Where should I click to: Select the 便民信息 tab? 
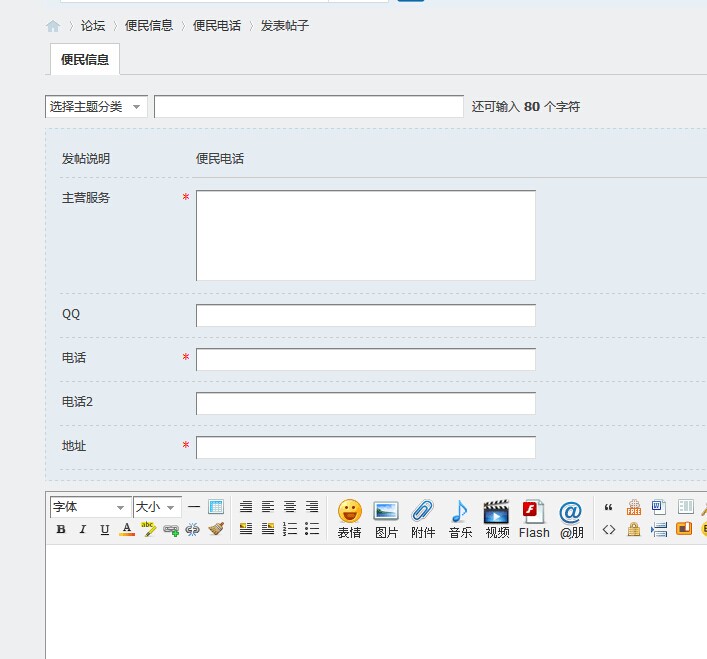[85, 59]
